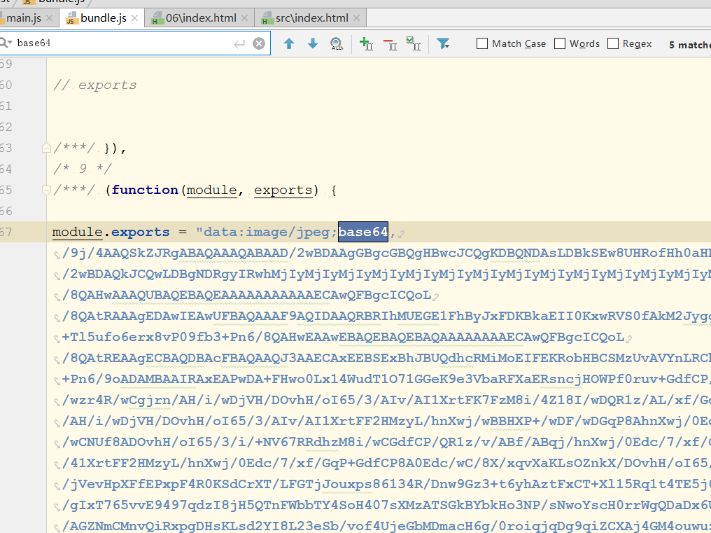Viewport: 711px width, 533px height.
Task: Insert new line icon in search field
Action: [x=239, y=44]
